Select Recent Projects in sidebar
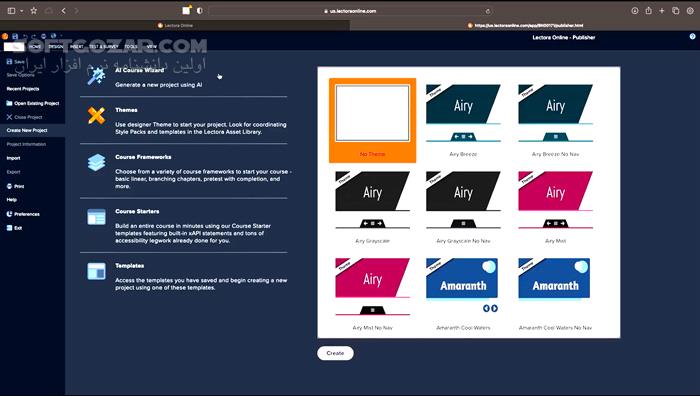The image size is (700, 396). [x=23, y=89]
